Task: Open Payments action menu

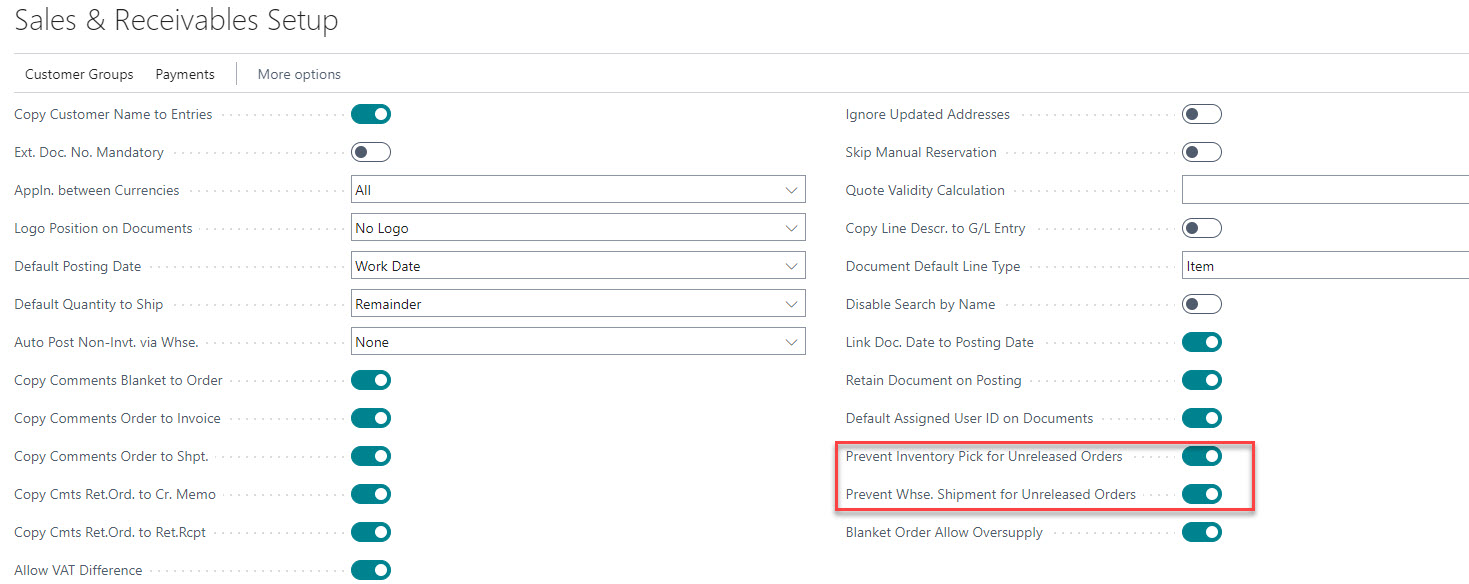Action: (x=185, y=74)
